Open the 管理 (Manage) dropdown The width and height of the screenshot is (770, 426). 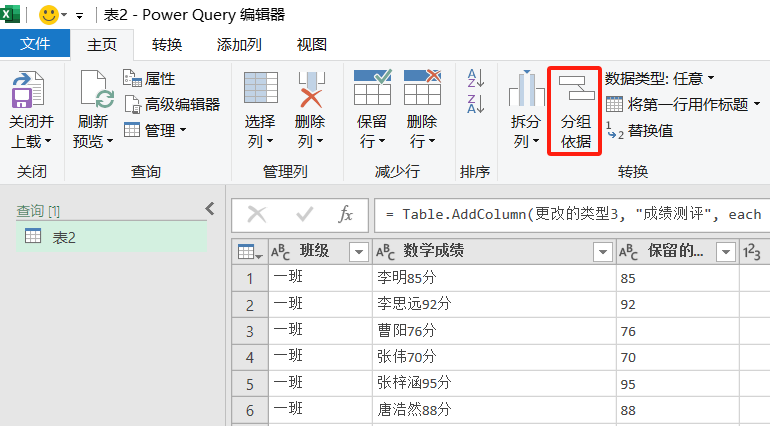point(155,130)
